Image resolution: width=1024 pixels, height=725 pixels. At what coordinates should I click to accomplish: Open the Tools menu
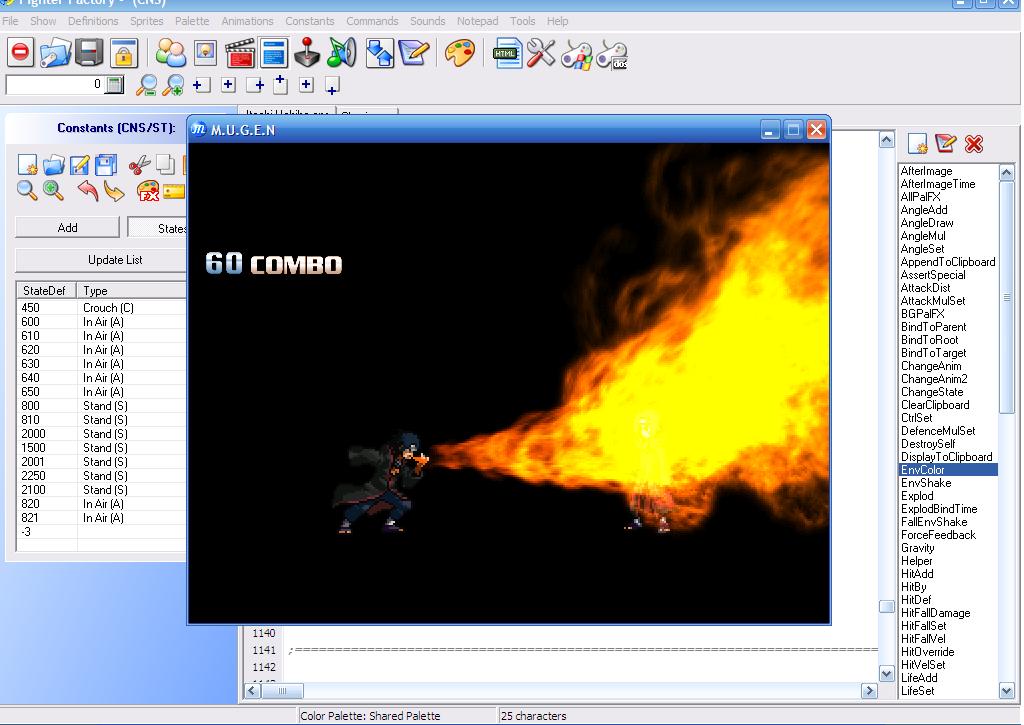coord(522,21)
